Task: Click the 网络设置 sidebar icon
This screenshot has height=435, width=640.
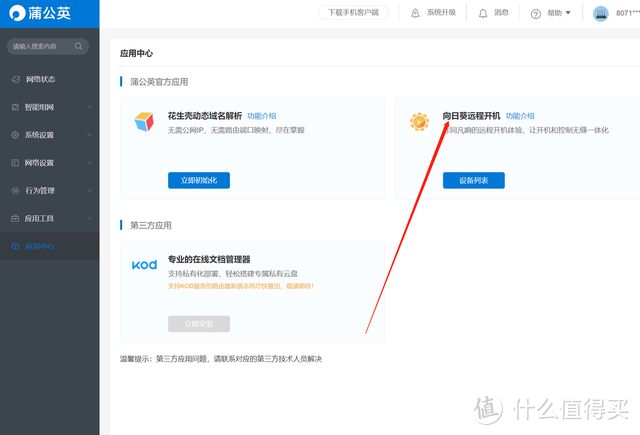Action: [x=15, y=163]
